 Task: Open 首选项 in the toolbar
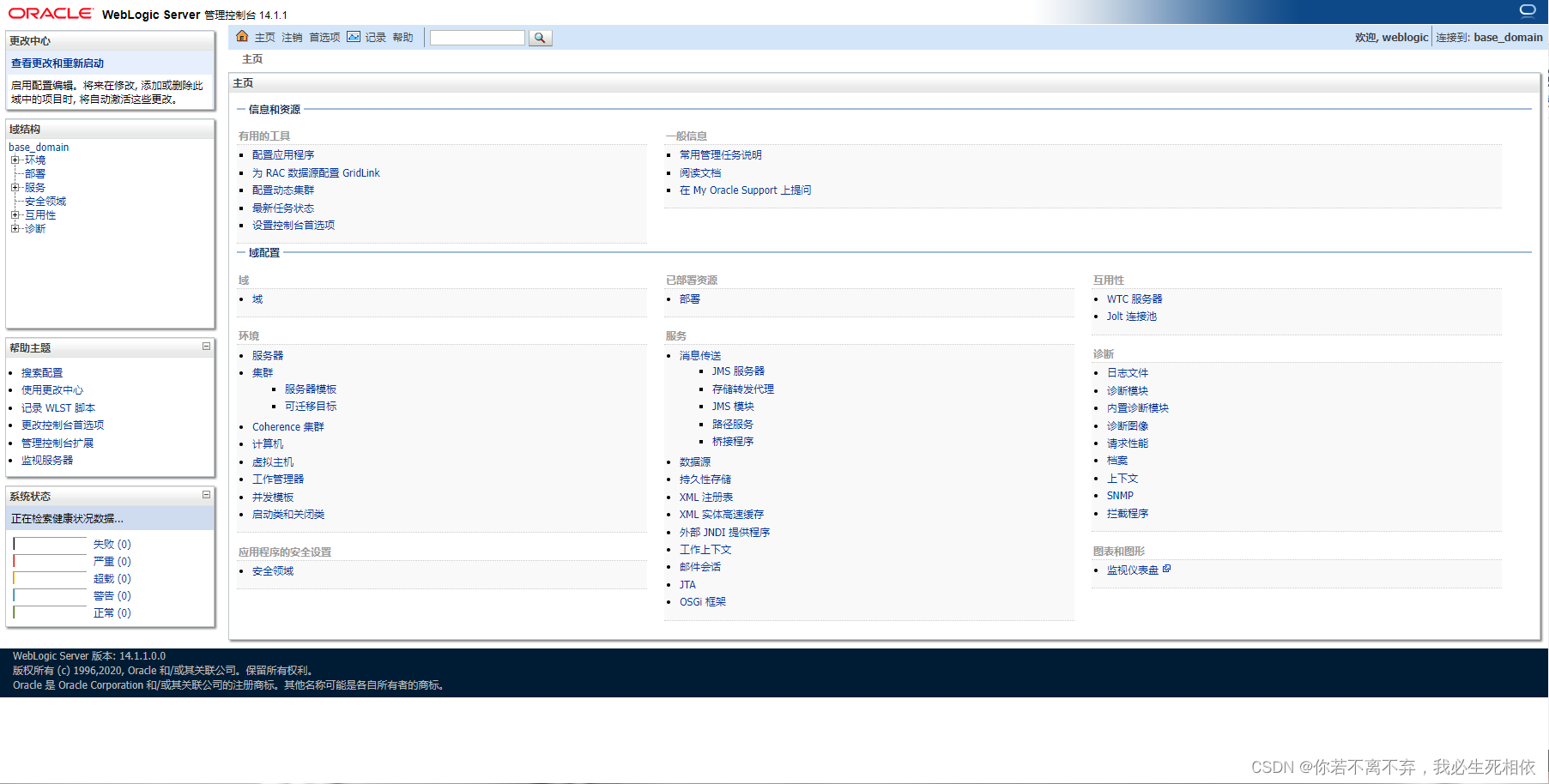(324, 38)
